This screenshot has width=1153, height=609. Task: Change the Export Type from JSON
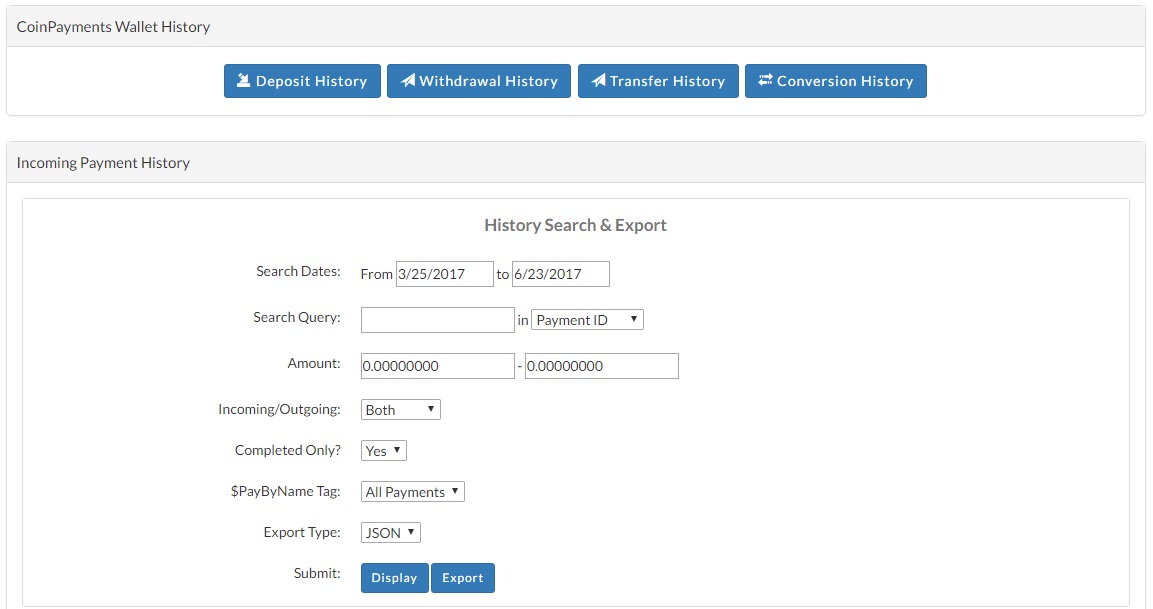coord(390,533)
